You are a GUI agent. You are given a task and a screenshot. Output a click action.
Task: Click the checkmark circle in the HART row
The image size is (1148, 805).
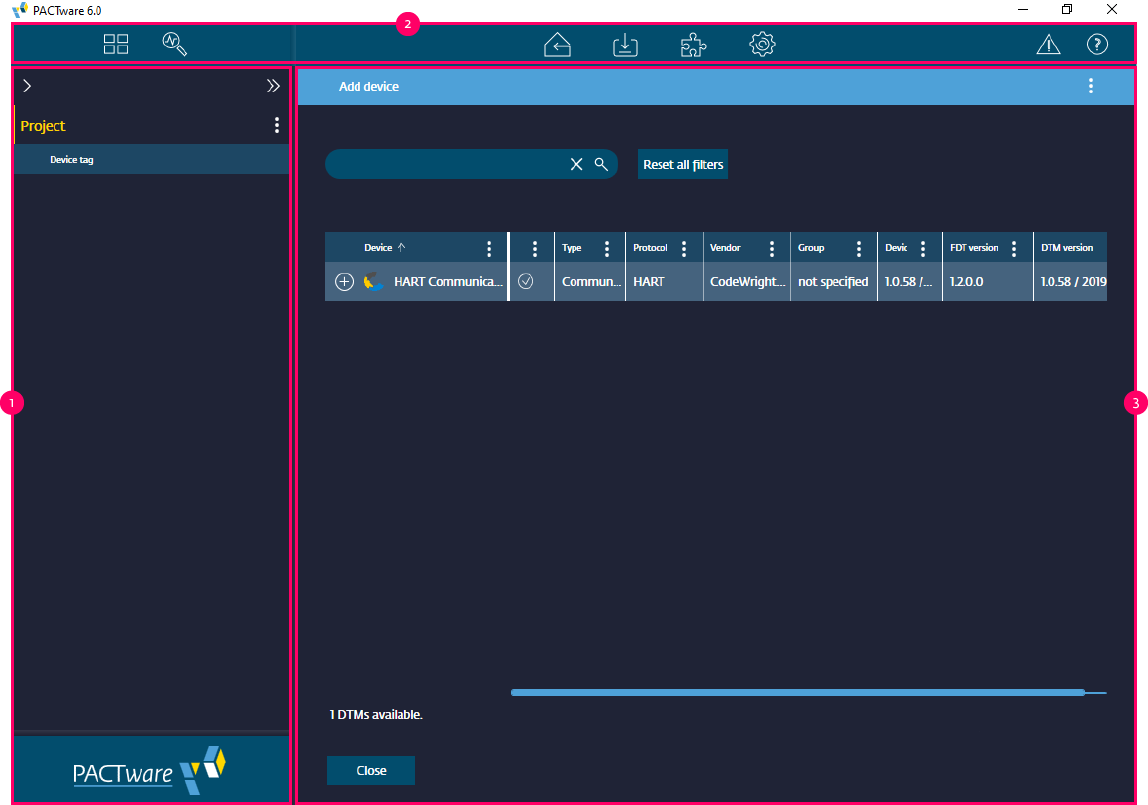pyautogui.click(x=526, y=281)
